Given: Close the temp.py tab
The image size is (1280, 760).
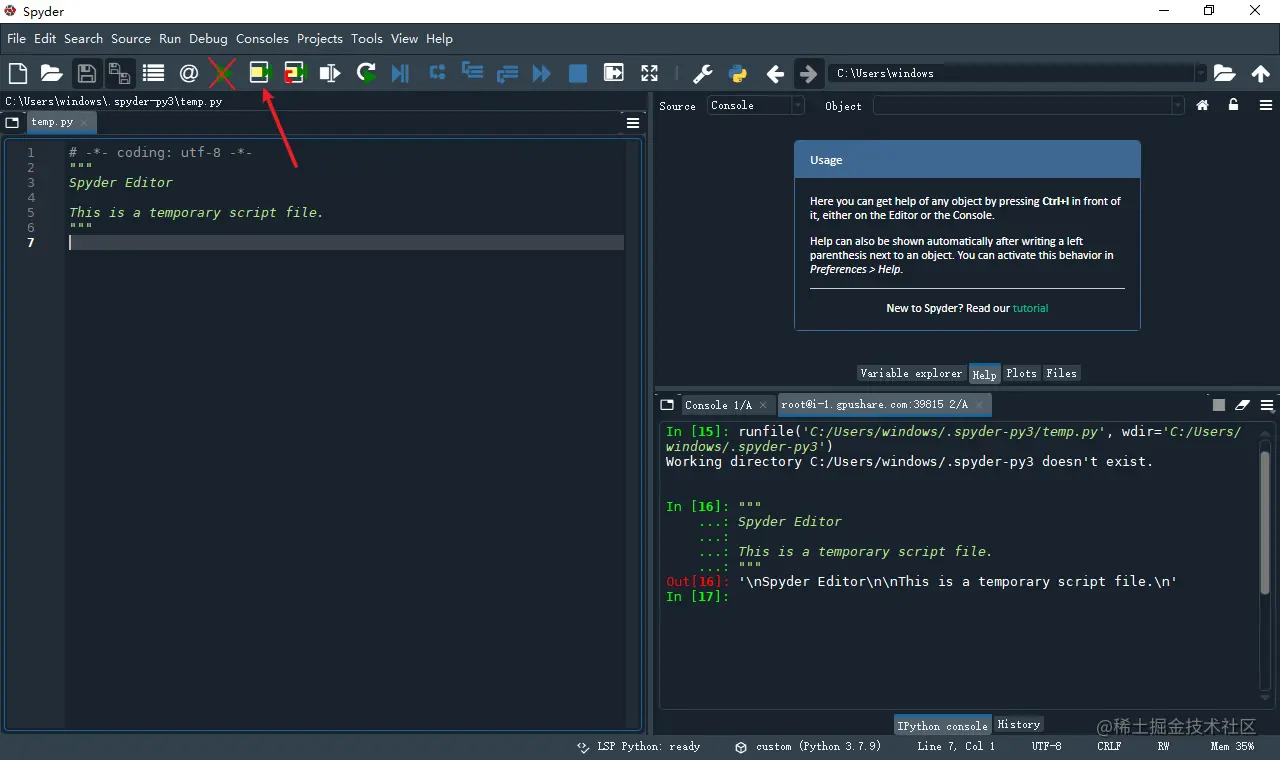Looking at the screenshot, I should click(85, 122).
